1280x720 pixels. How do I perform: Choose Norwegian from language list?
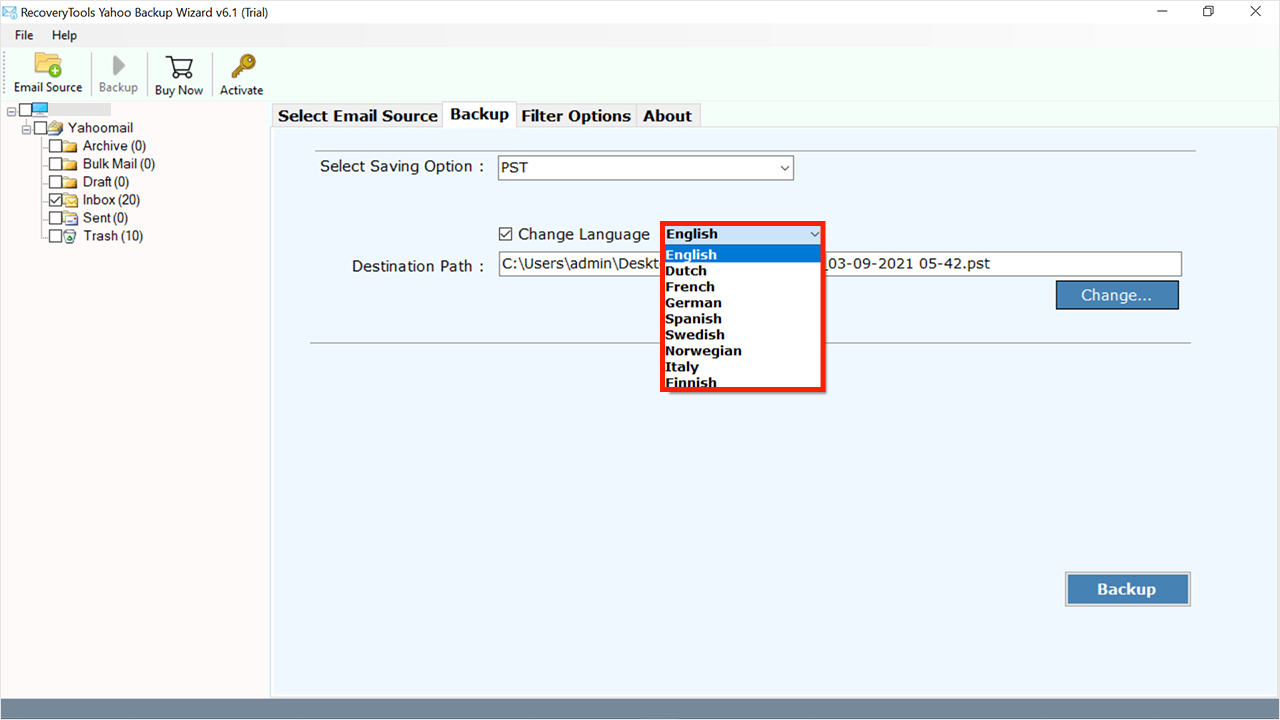click(x=742, y=351)
